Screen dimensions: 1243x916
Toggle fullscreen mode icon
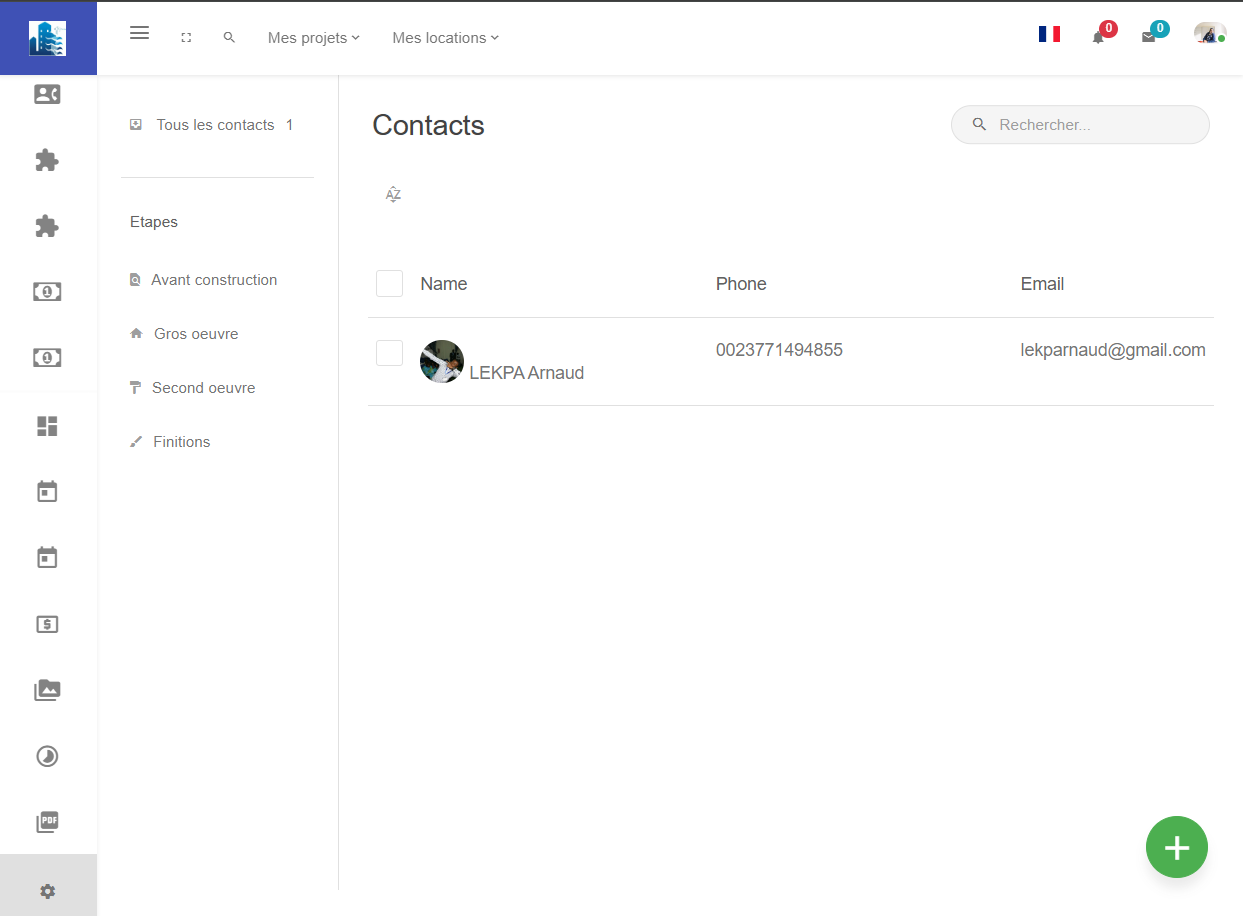tap(186, 38)
